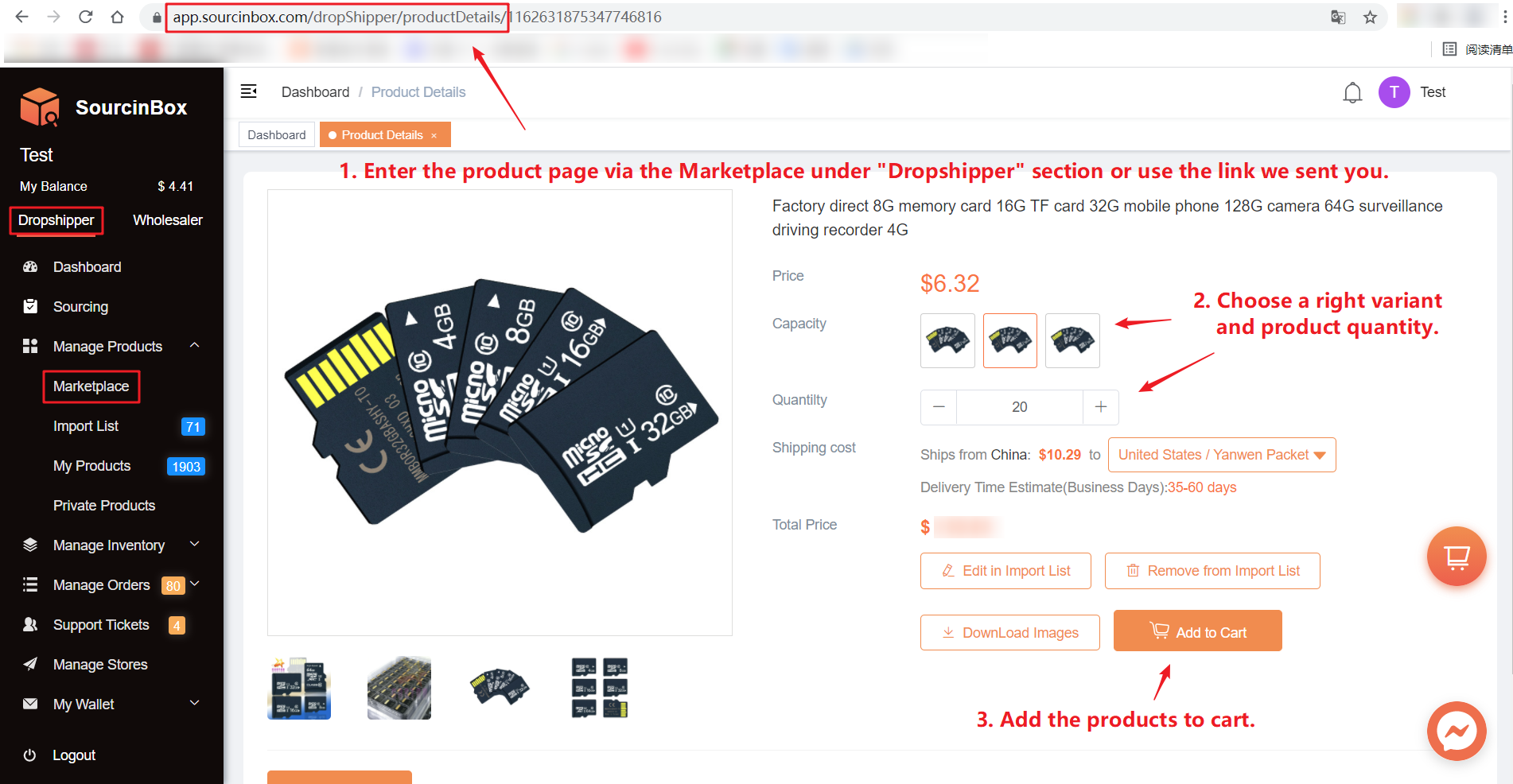This screenshot has width=1513, height=784.
Task: Switch to the Dashboard tab
Action: point(276,135)
